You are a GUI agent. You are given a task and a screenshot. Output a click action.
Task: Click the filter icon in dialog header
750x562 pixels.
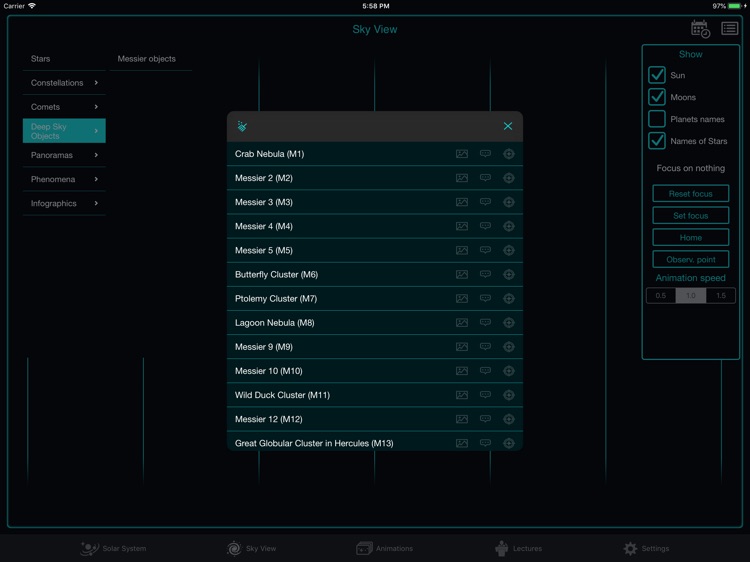243,127
